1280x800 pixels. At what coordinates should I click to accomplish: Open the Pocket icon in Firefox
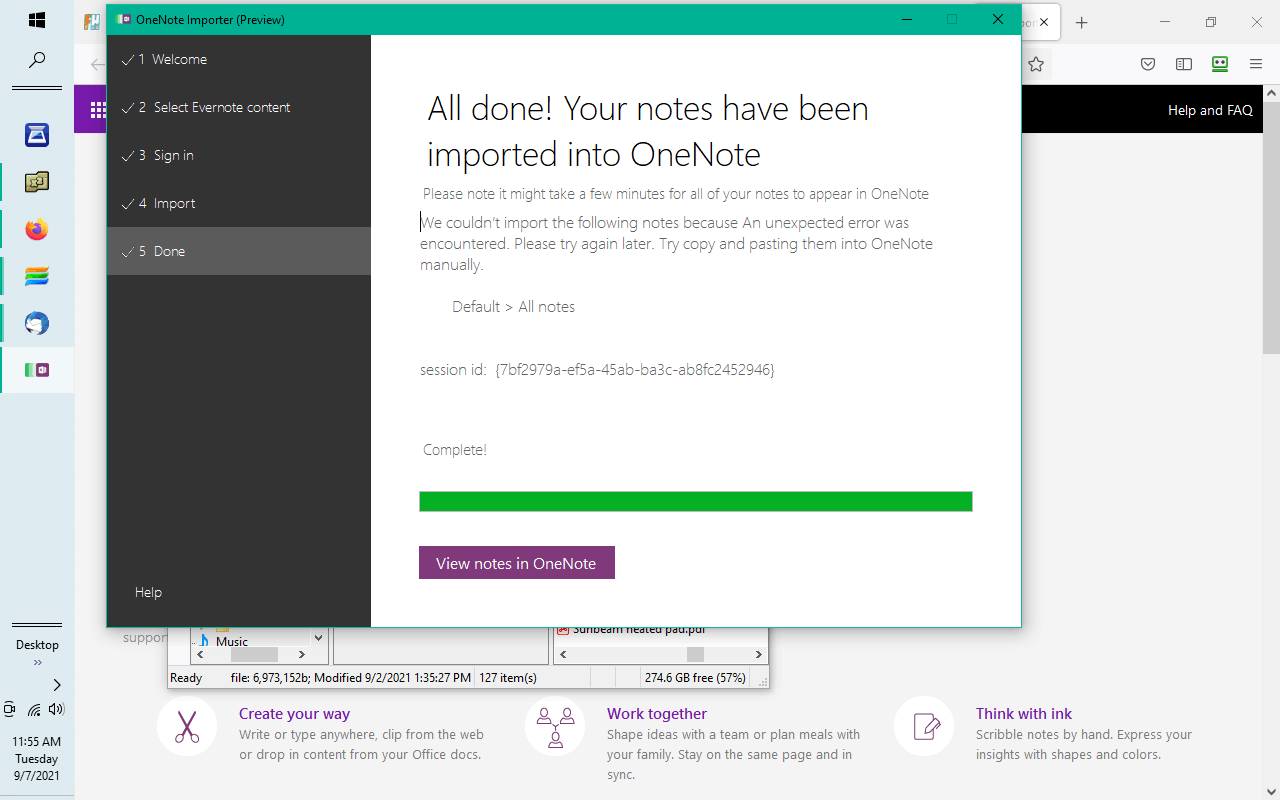click(x=1149, y=64)
